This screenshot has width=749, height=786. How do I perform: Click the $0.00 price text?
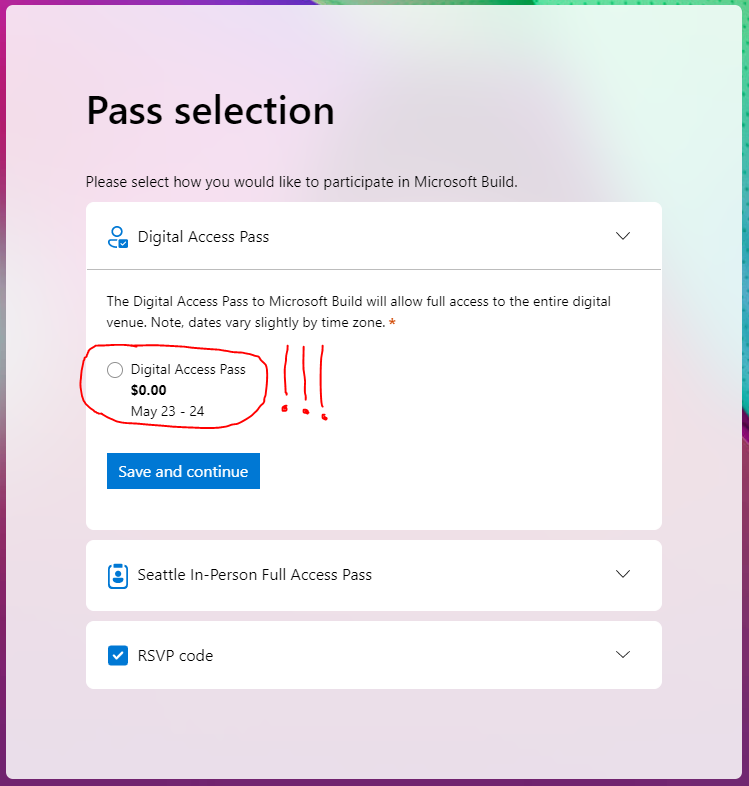148,390
